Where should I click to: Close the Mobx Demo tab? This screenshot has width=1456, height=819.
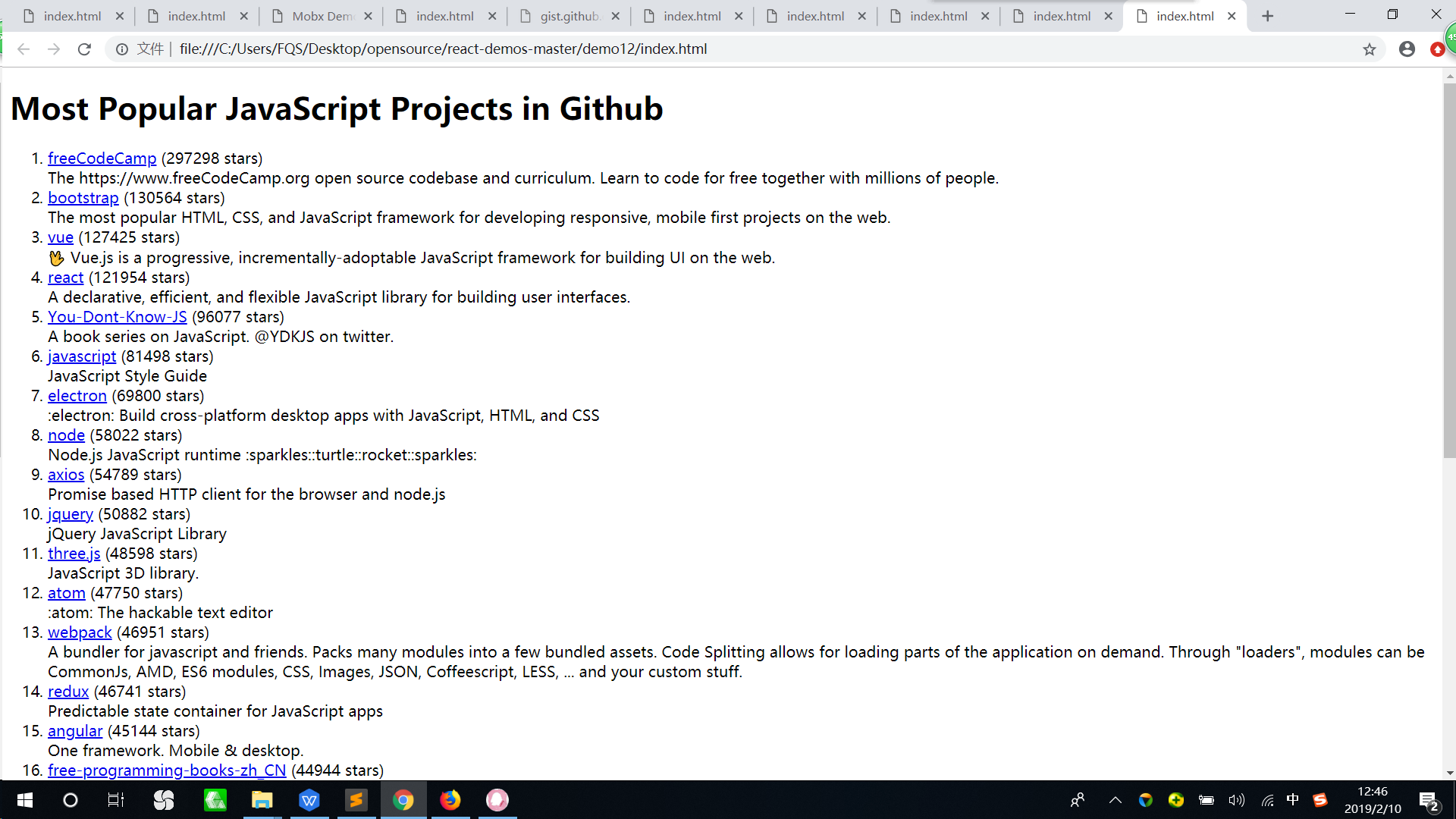(x=368, y=16)
